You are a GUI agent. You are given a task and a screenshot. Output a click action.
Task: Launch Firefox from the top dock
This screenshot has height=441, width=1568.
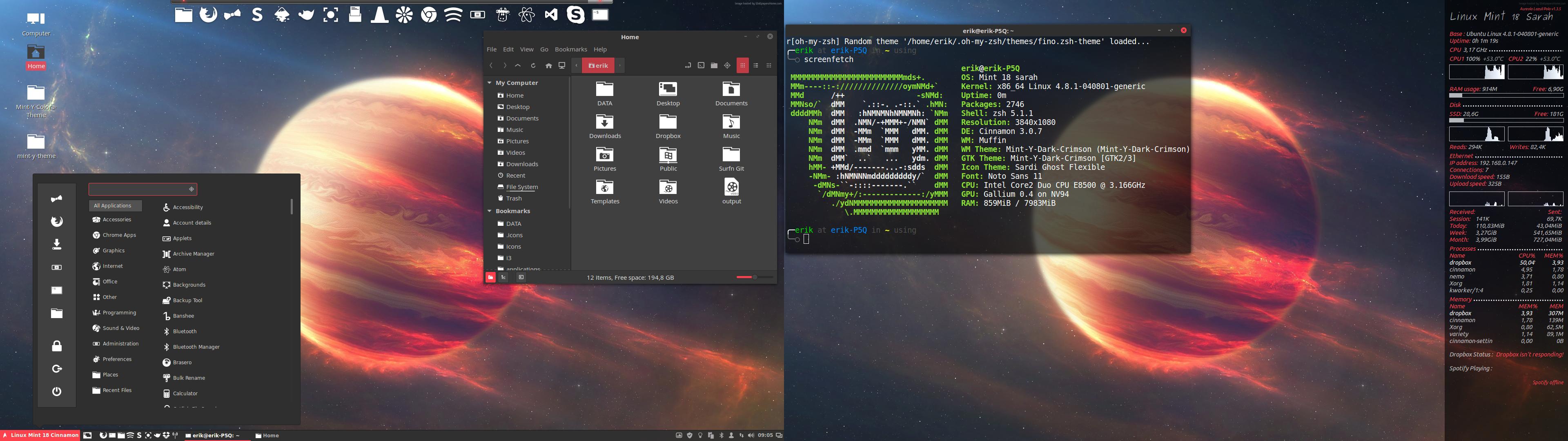[x=208, y=15]
